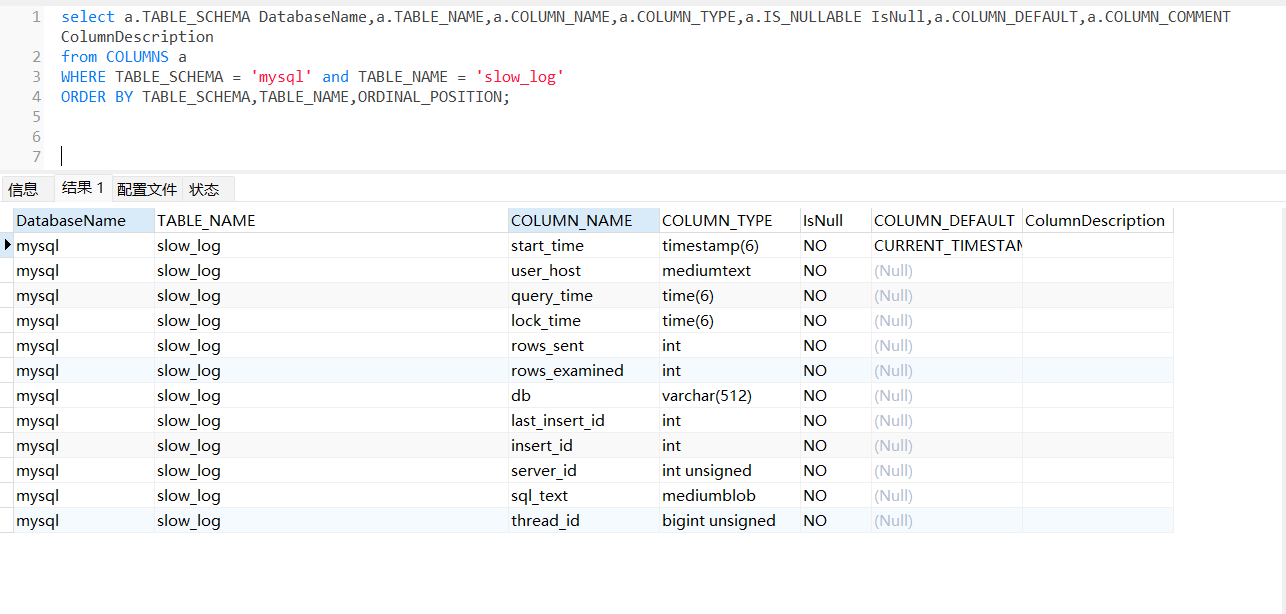Screen dimensions: 1286x614
Task: Click the CURRENT_TIMESTAMP default value cell
Action: (x=947, y=246)
